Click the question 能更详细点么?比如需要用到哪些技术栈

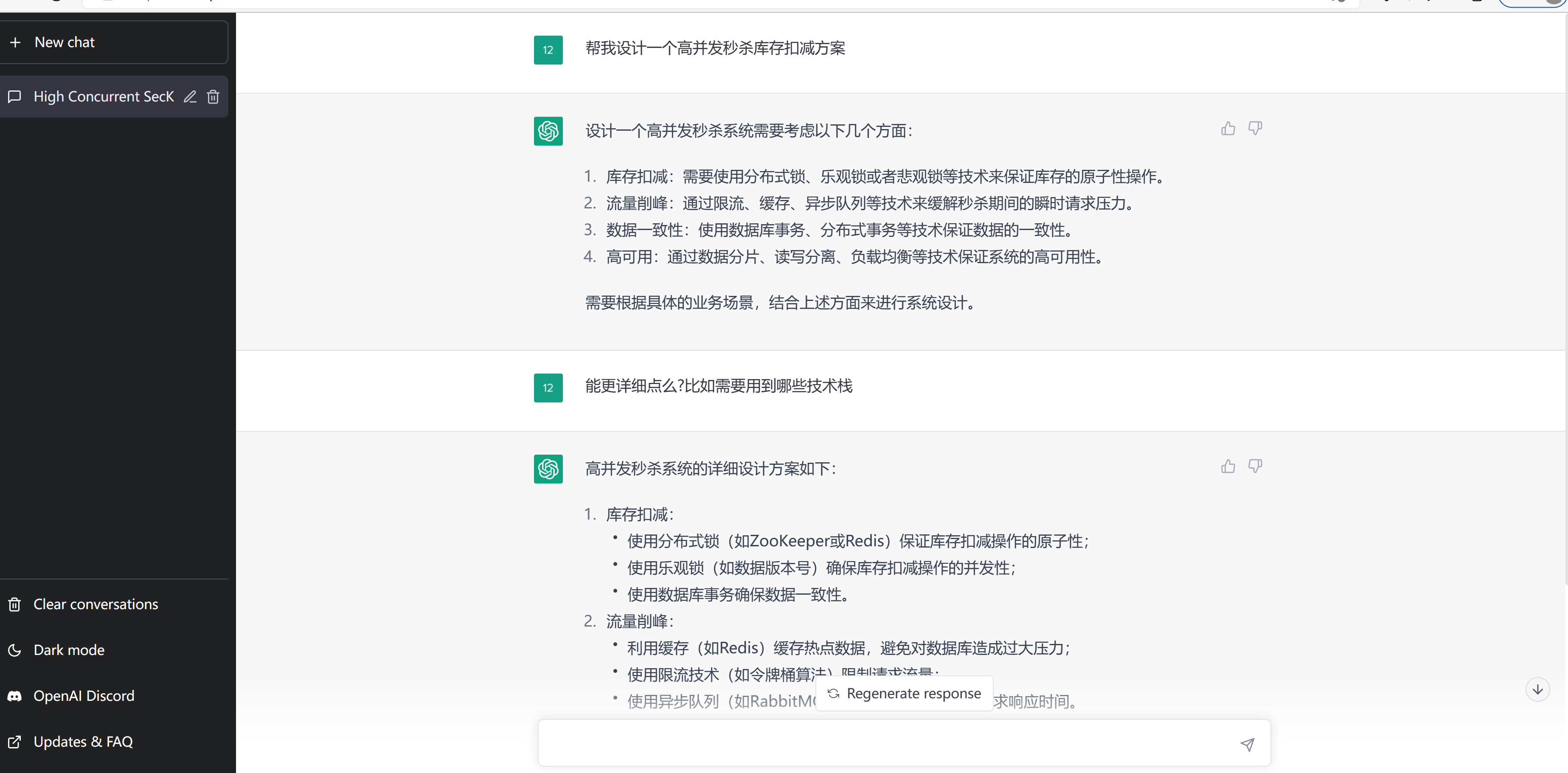coord(719,386)
